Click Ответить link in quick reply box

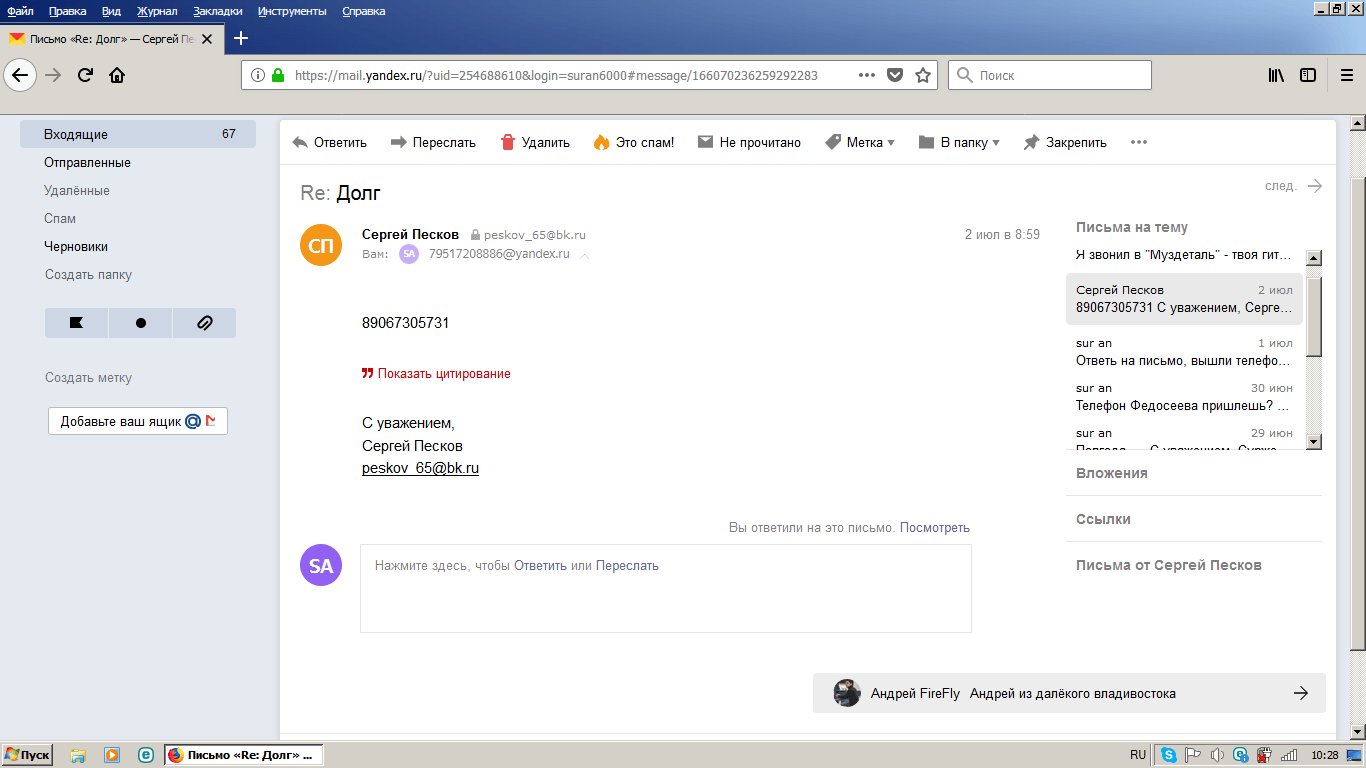pyautogui.click(x=540, y=565)
